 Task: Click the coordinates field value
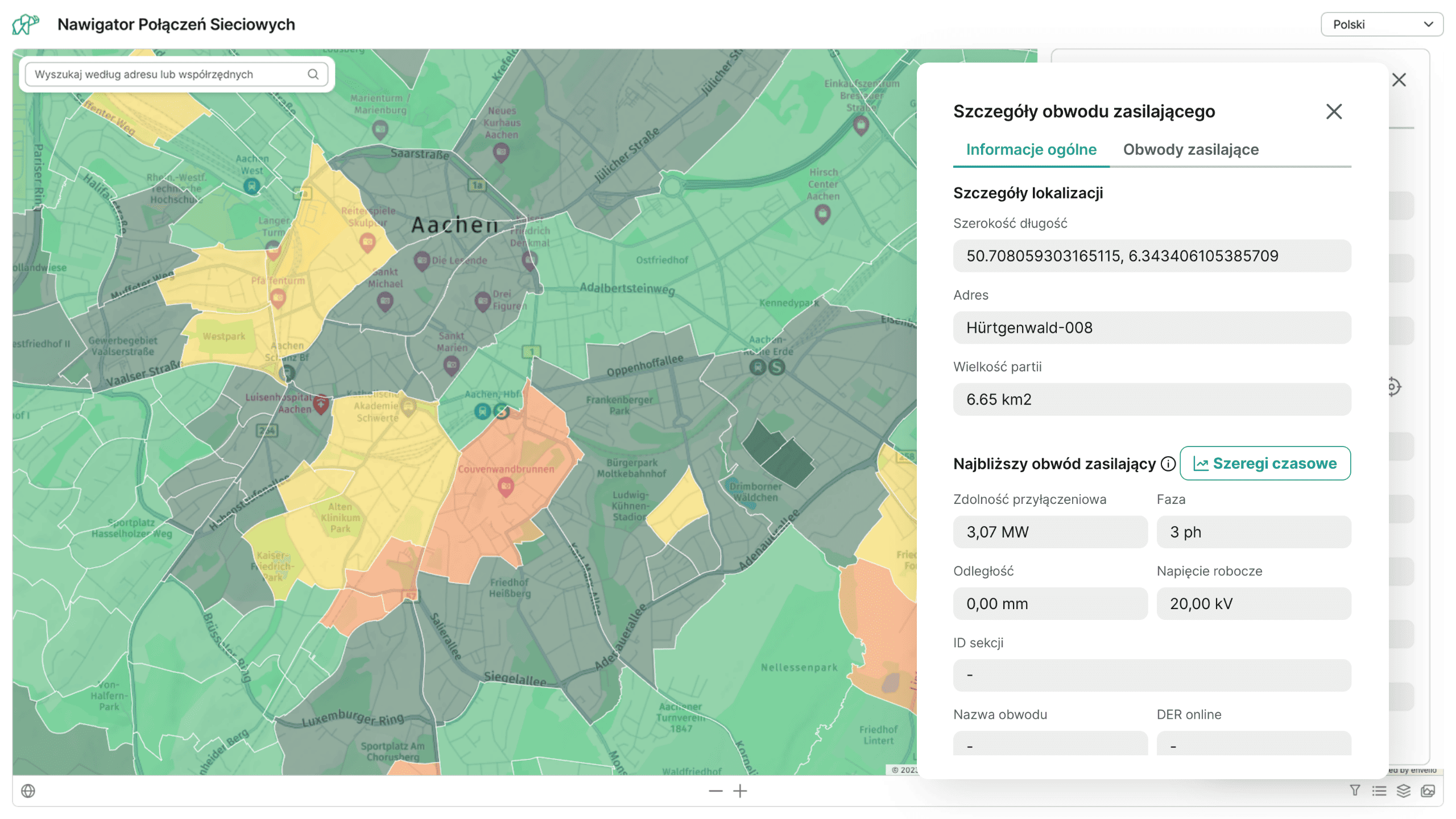point(1152,256)
